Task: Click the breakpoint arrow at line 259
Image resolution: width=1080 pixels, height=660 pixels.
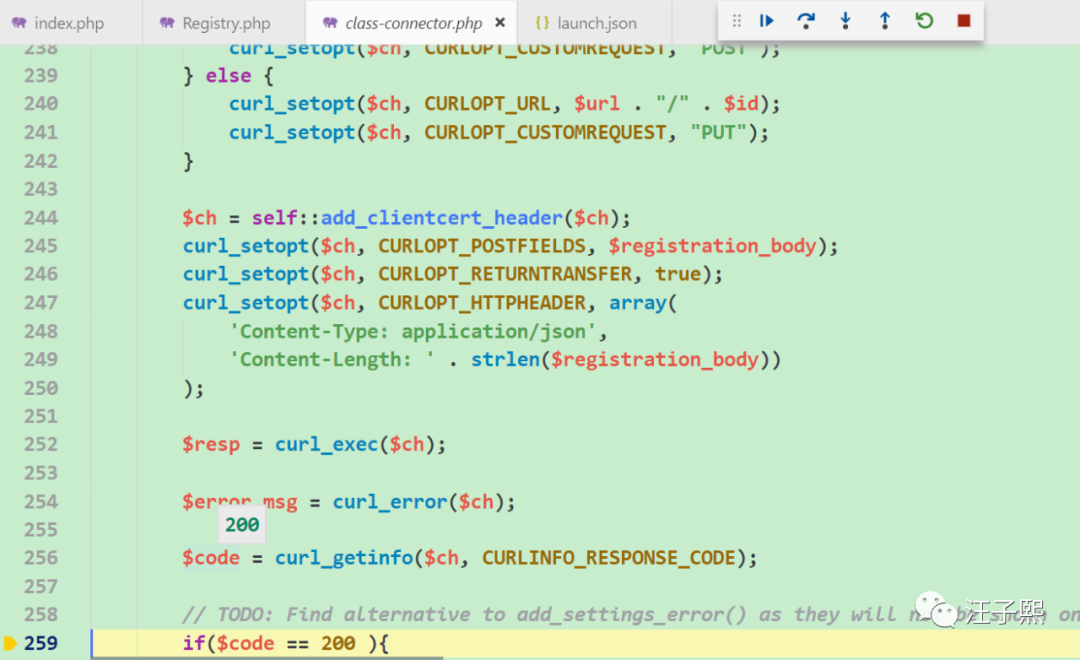Action: 10,643
